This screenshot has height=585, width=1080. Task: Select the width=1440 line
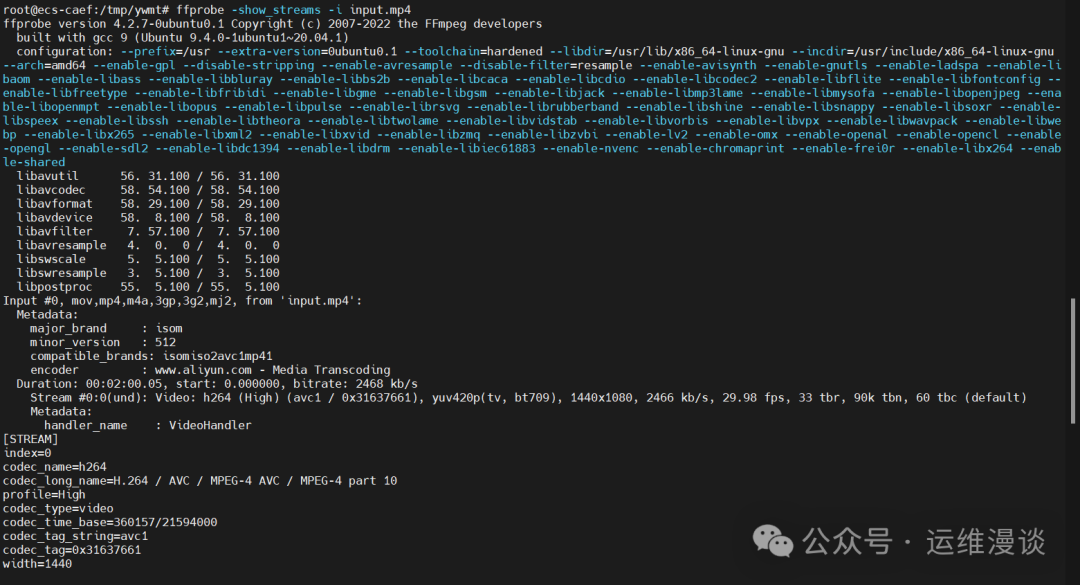point(38,563)
